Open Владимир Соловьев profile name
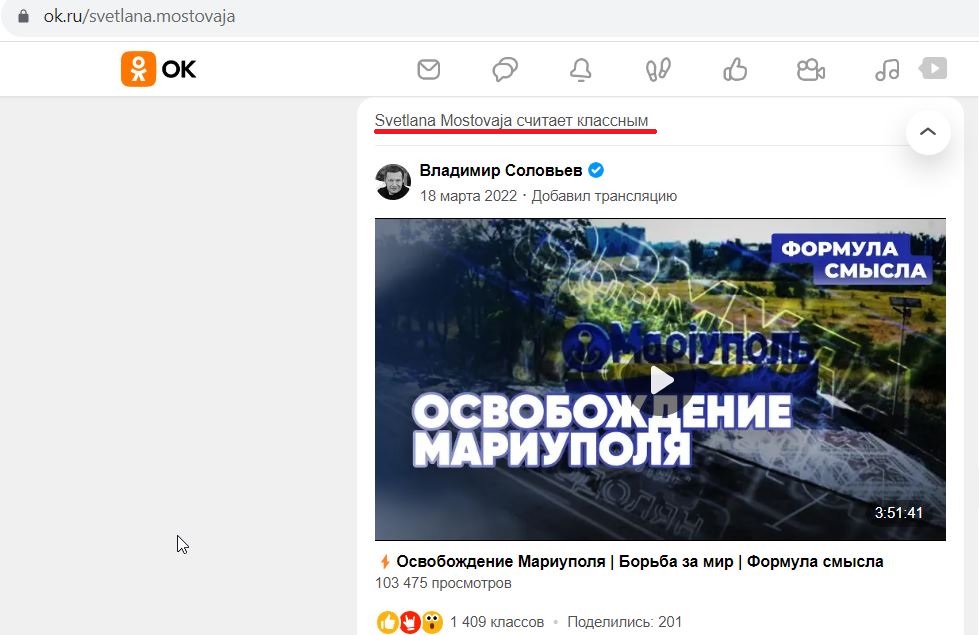The width and height of the screenshot is (979, 635). [x=501, y=170]
